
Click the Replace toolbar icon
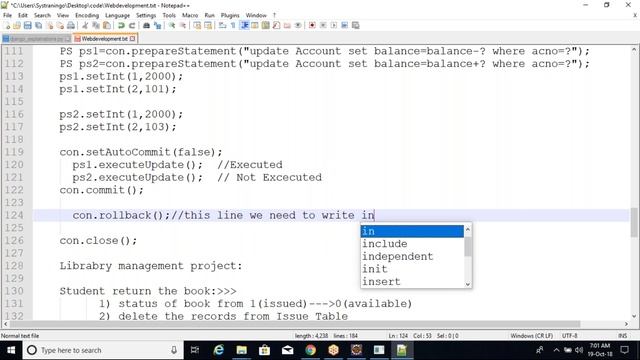pos(157,25)
